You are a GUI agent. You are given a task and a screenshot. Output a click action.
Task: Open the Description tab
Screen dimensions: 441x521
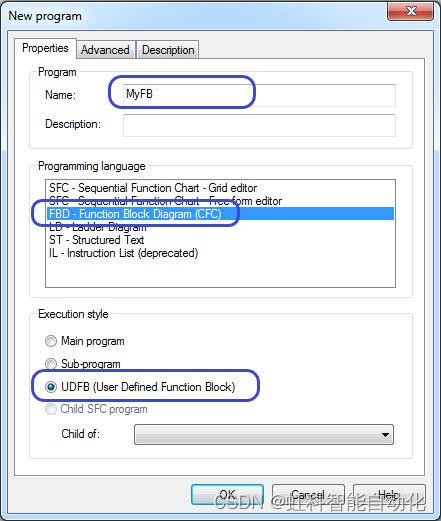click(x=168, y=50)
